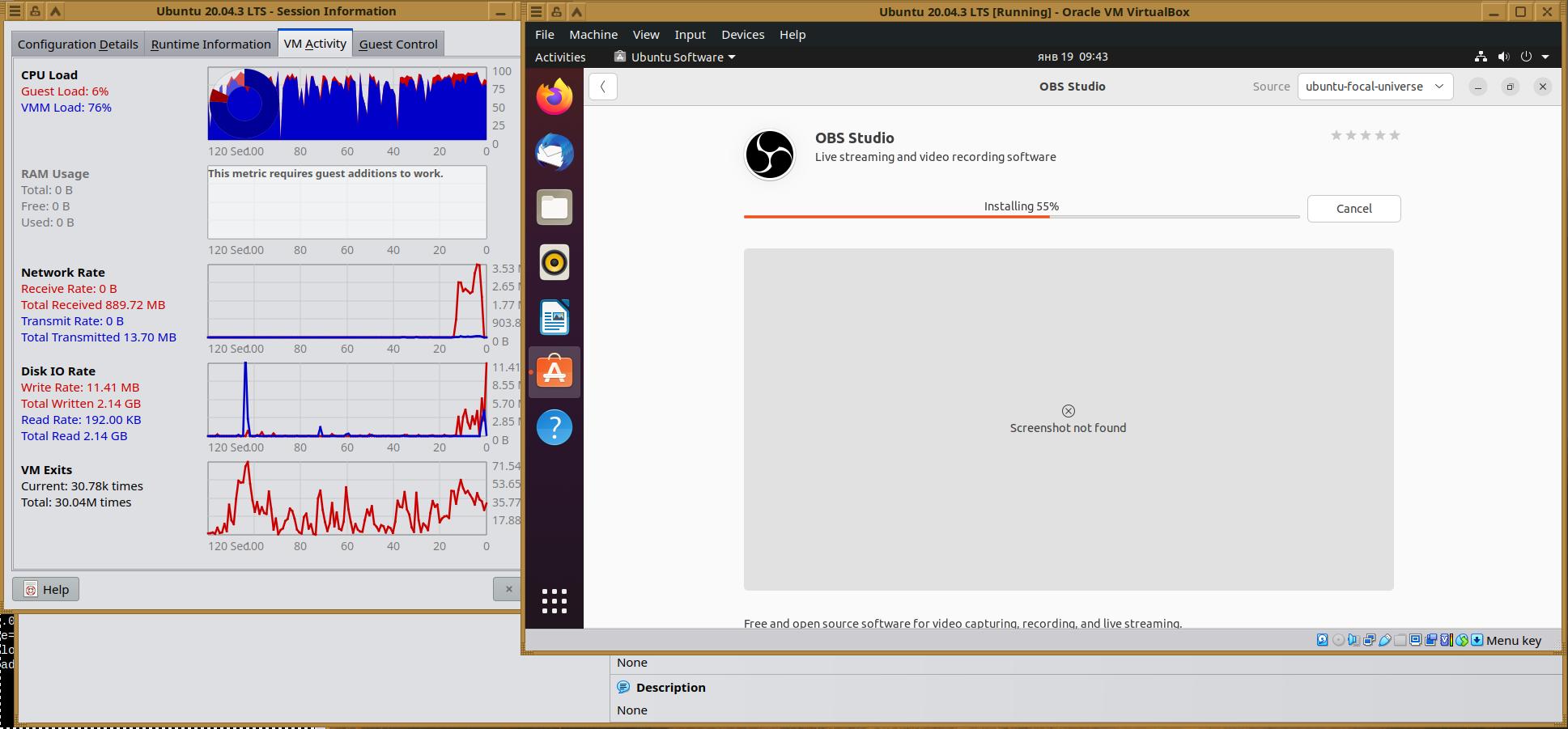This screenshot has width=1568, height=729.
Task: Click 'Total Transmitted 13.70 MB'
Action: coord(99,337)
